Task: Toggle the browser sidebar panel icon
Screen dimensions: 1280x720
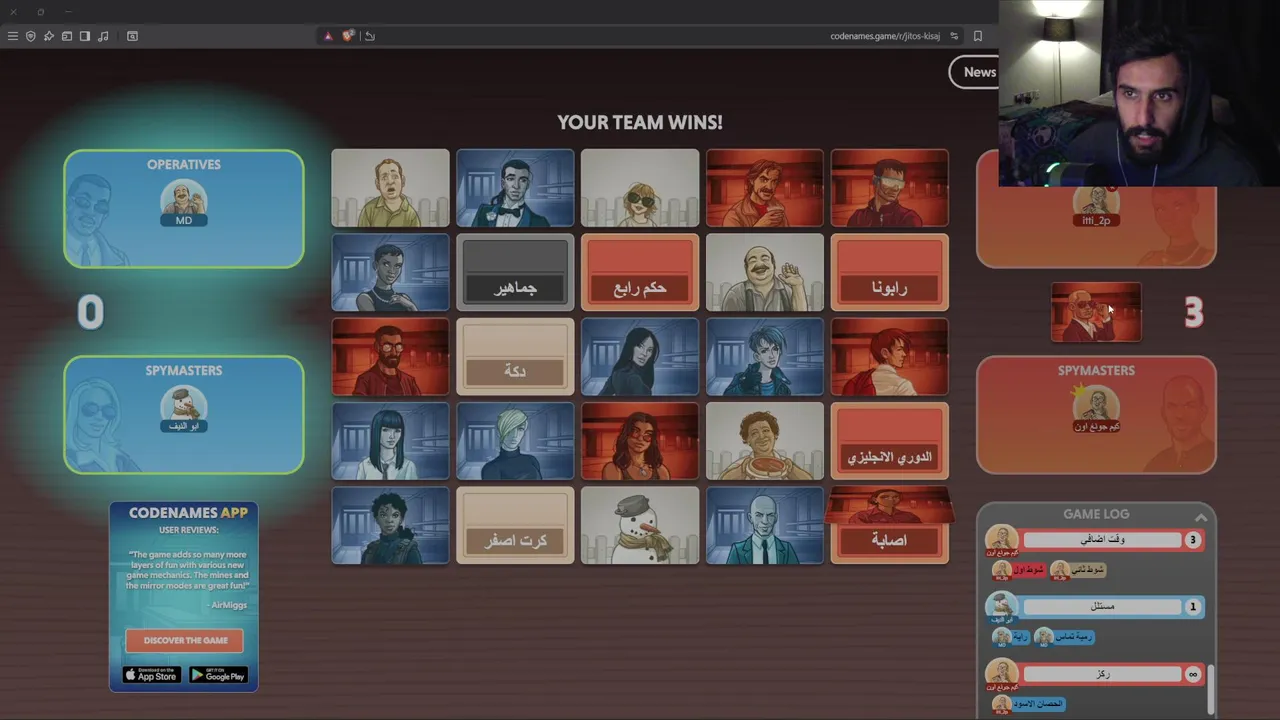Action: coord(85,36)
